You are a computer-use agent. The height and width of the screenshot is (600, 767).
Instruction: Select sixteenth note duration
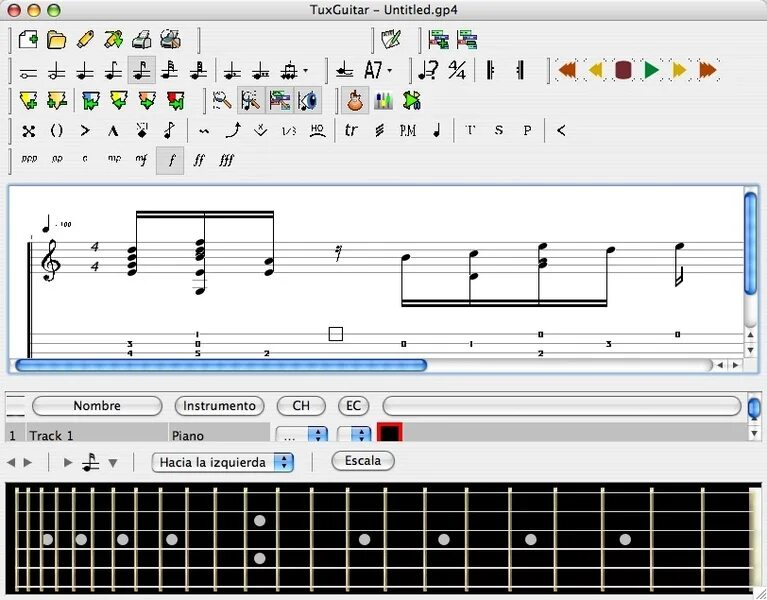pos(142,71)
